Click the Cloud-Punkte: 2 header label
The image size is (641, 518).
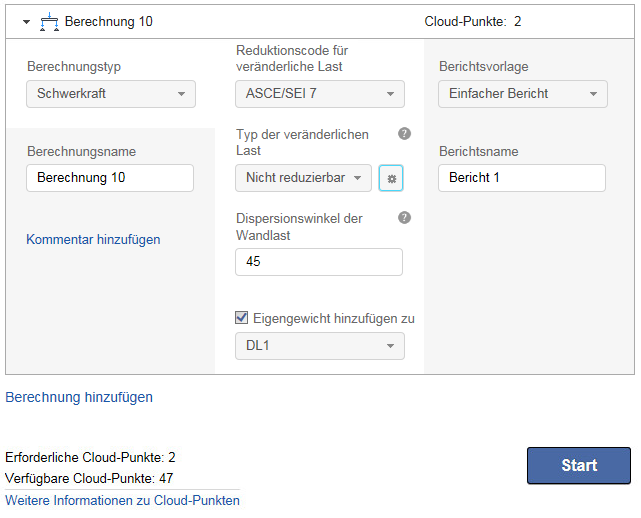click(472, 21)
